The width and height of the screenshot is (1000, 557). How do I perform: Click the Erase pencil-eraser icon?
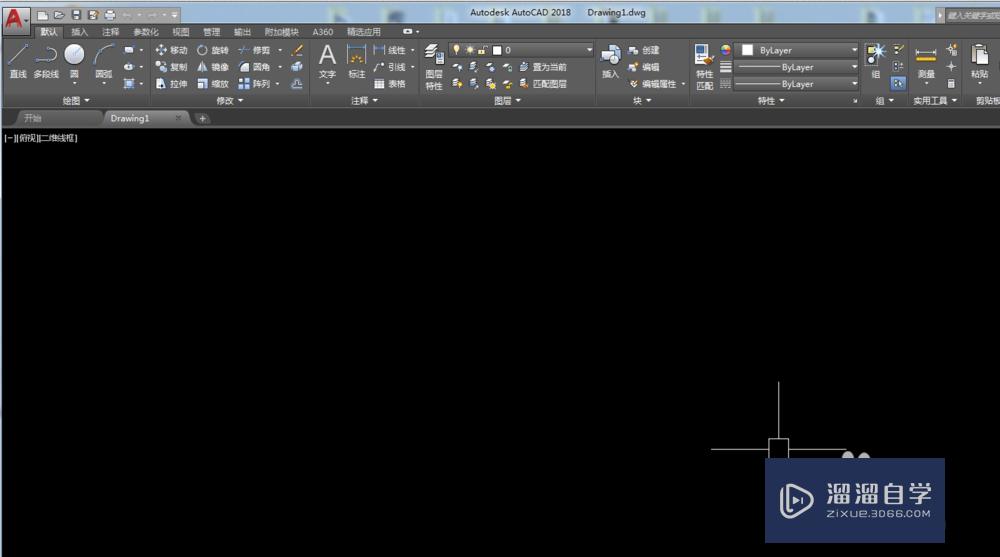(x=297, y=50)
